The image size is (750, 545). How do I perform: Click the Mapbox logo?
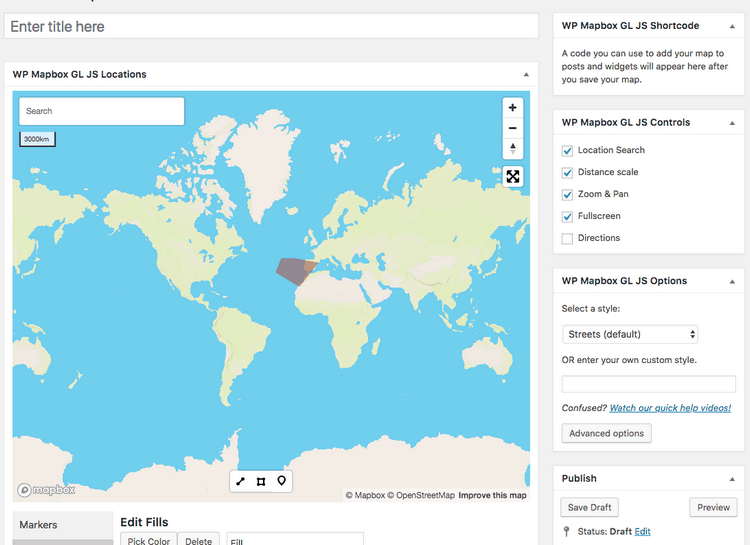point(47,490)
